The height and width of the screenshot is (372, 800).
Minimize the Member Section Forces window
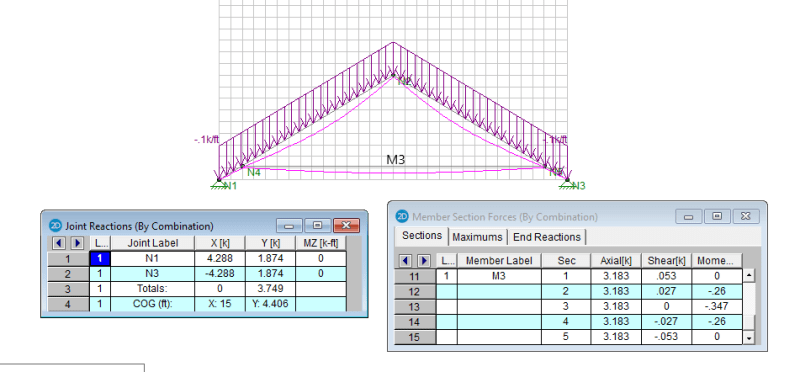click(689, 216)
